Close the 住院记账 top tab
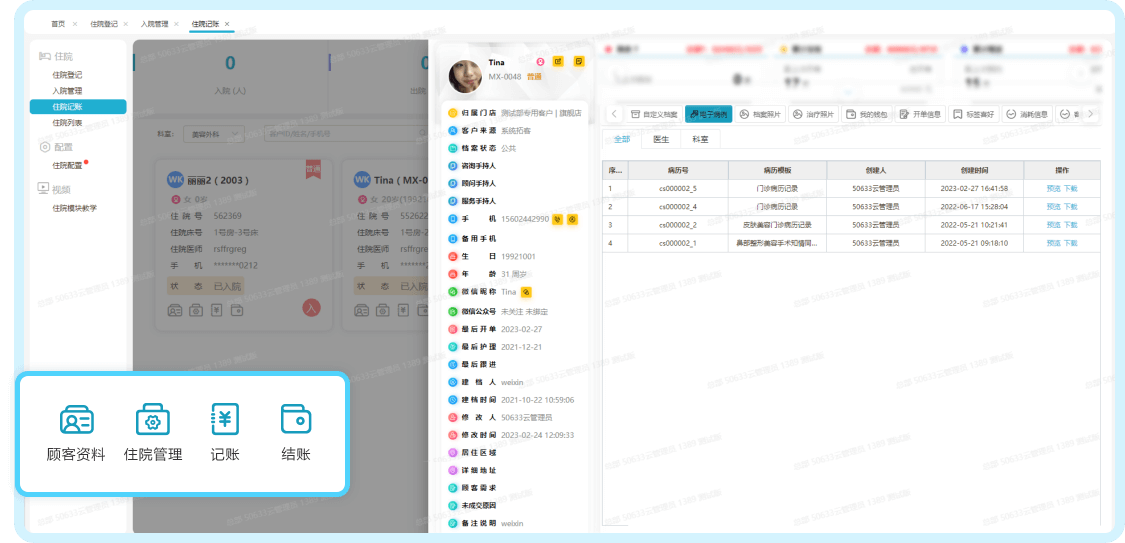Image resolution: width=1125 pixels, height=543 pixels. [227, 24]
